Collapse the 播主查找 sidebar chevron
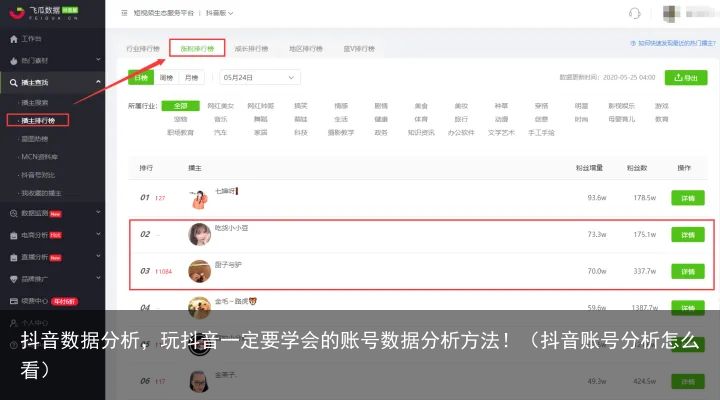The height and width of the screenshot is (400, 720). [x=98, y=82]
